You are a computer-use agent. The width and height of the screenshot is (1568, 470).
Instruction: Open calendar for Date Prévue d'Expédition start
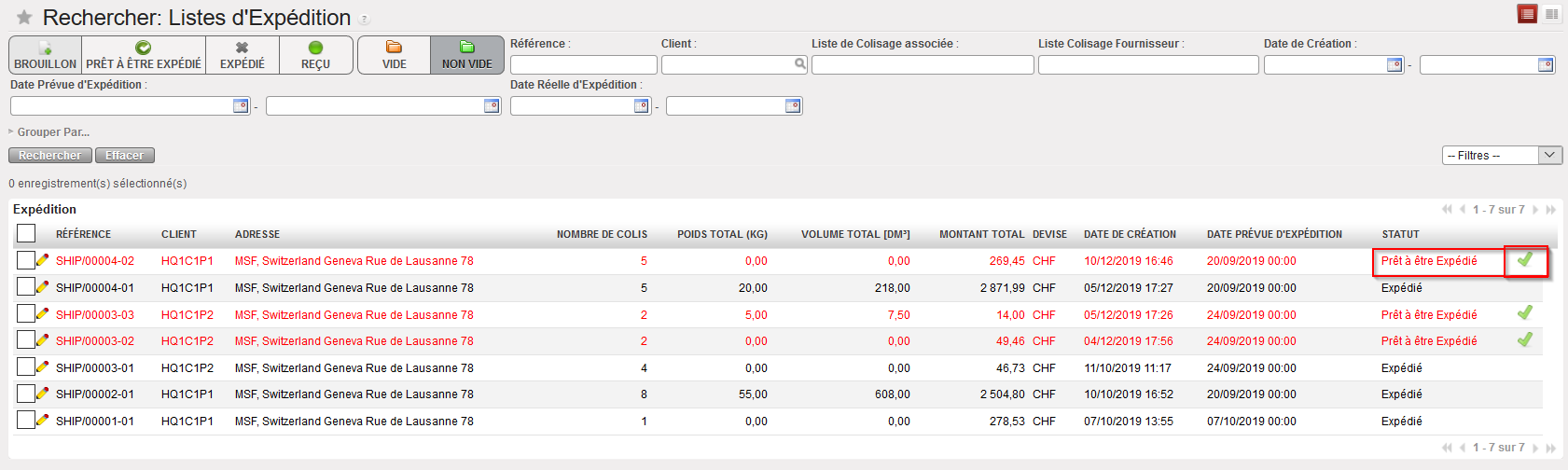pos(241,106)
